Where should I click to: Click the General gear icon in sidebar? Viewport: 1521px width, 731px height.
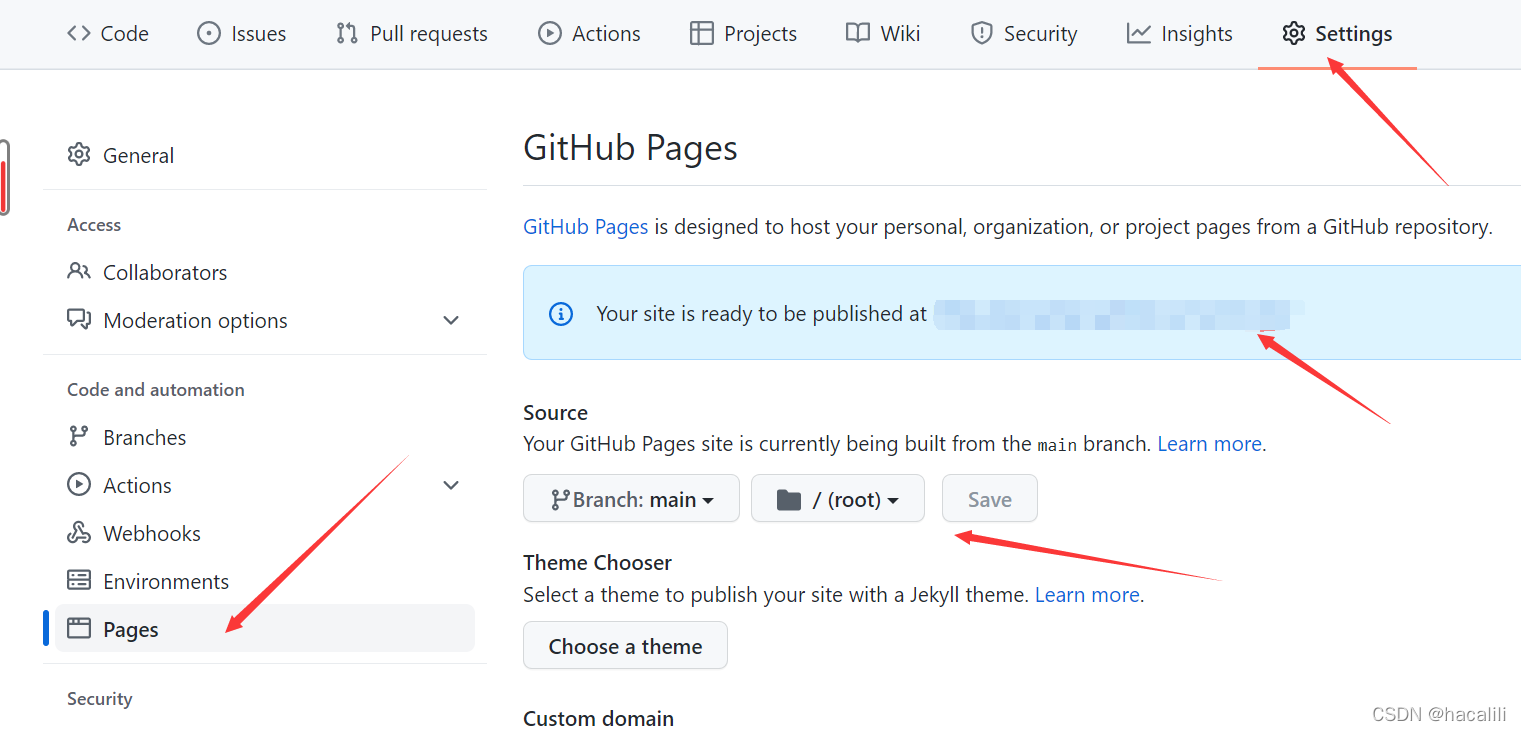78,154
